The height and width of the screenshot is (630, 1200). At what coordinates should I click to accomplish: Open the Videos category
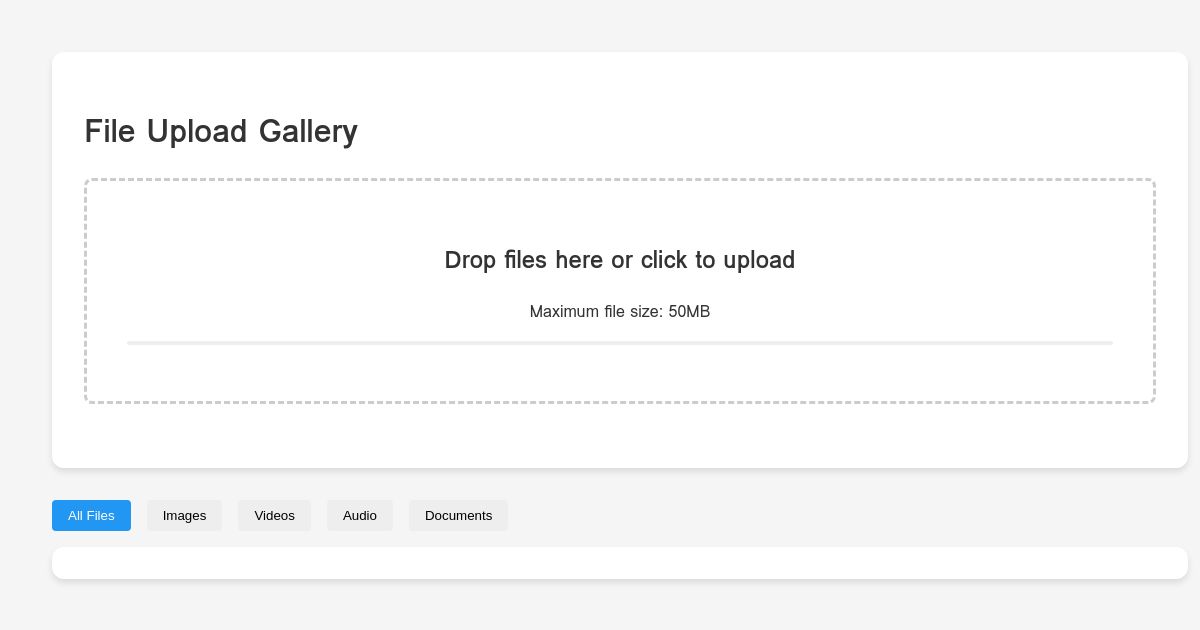[274, 515]
